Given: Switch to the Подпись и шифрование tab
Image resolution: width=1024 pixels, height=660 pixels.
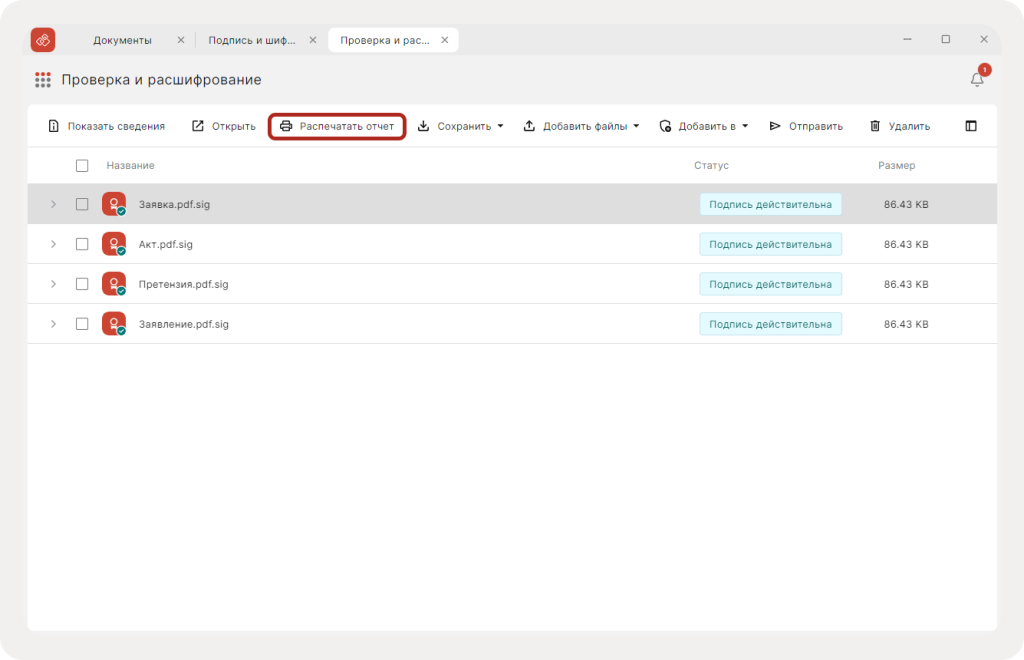Looking at the screenshot, I should pyautogui.click(x=251, y=40).
